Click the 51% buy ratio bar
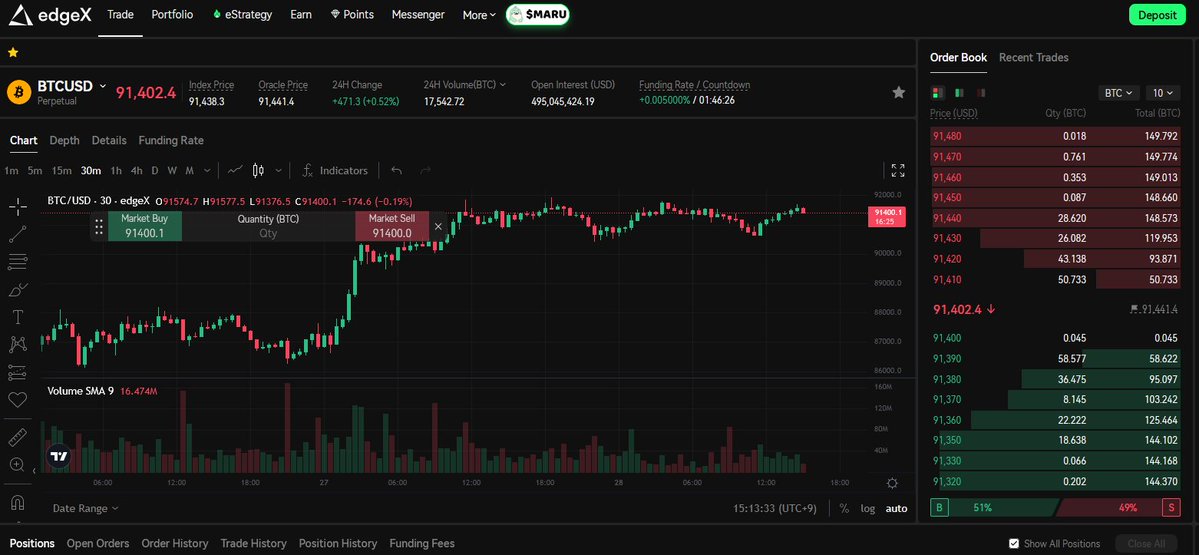 click(993, 507)
